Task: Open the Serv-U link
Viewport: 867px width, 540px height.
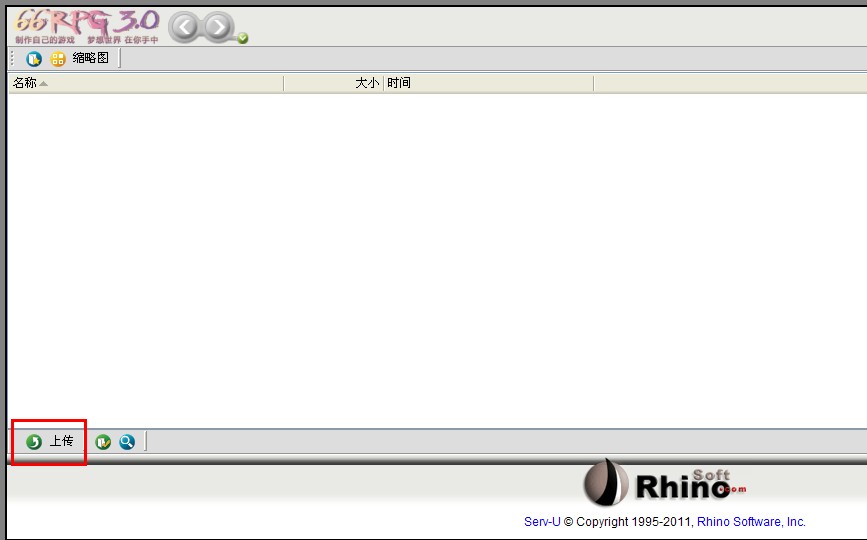Action: pyautogui.click(x=542, y=521)
